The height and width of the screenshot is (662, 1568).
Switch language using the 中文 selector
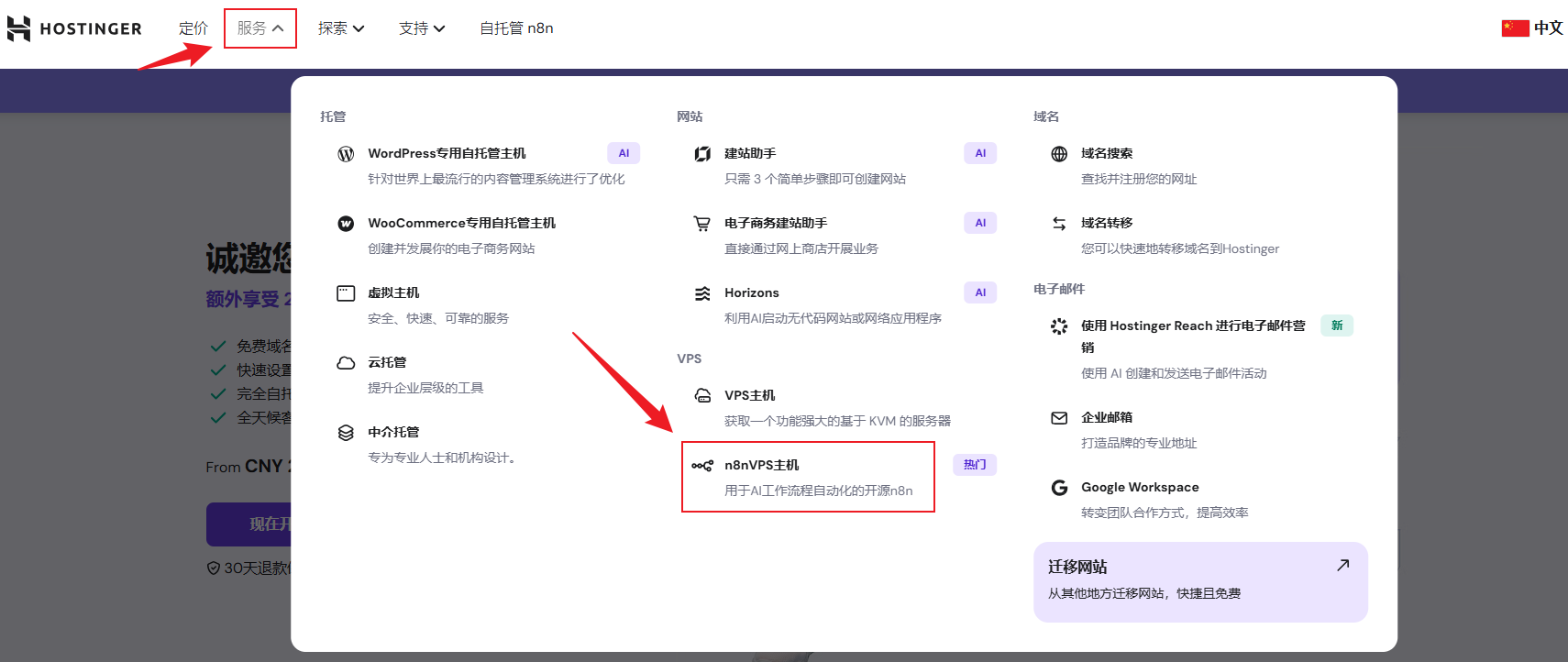pos(1532,28)
